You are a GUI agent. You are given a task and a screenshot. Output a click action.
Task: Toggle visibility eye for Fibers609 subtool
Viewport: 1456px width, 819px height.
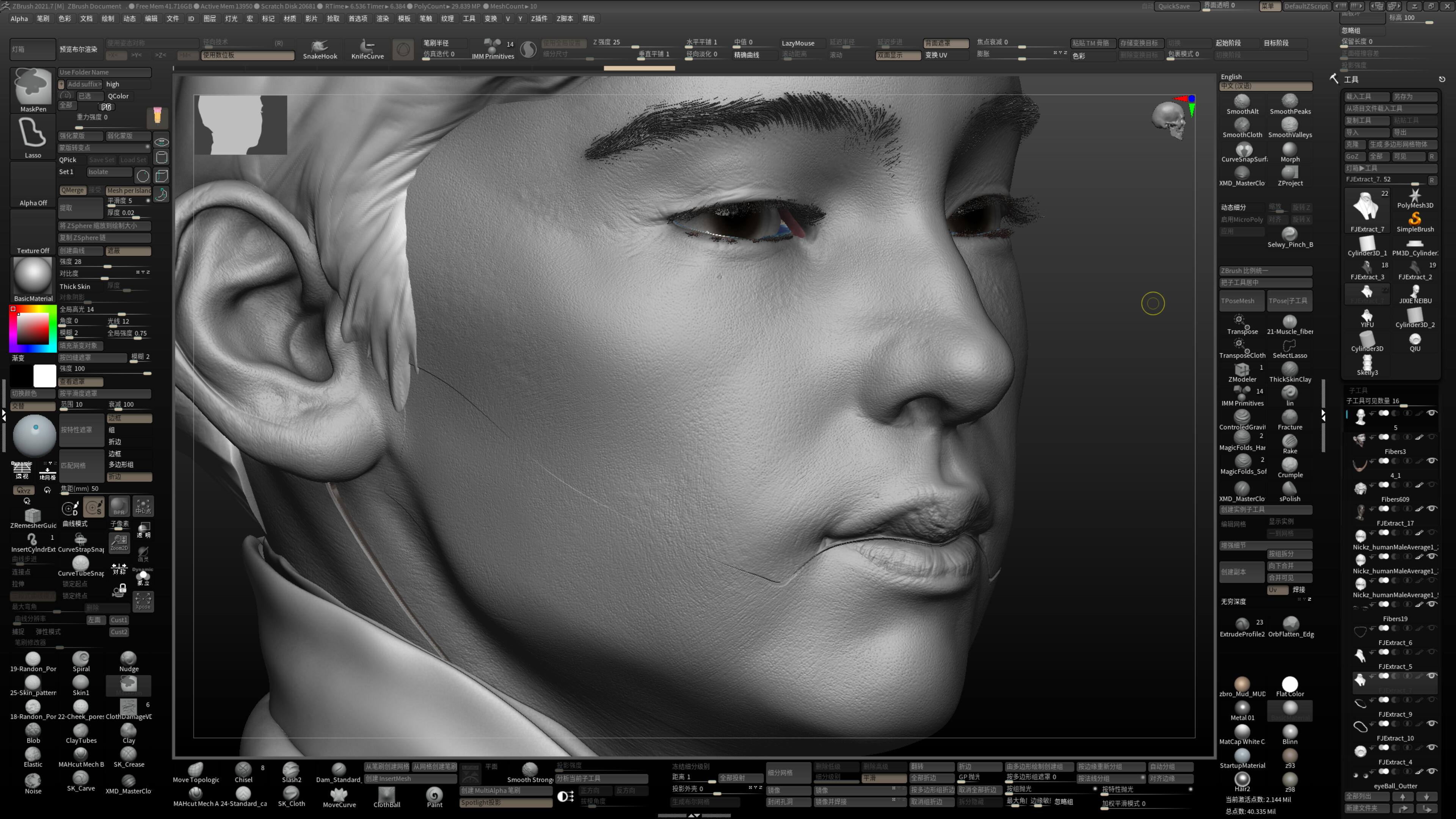point(1431,485)
